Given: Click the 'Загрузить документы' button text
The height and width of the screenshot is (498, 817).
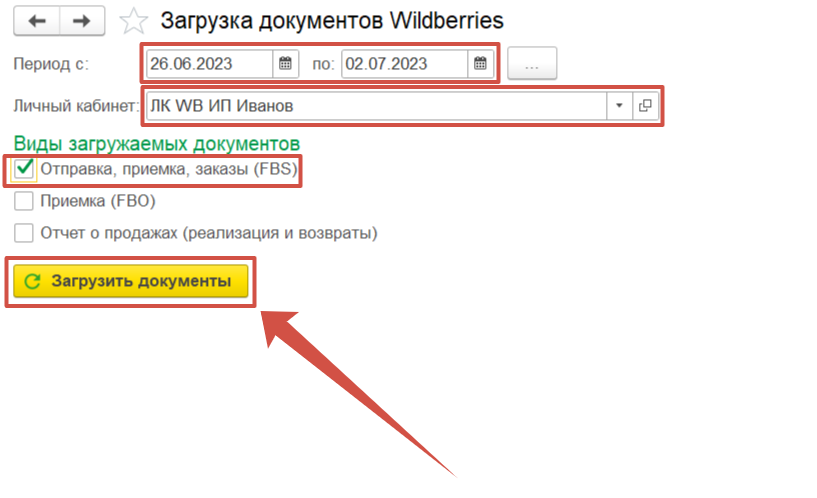Looking at the screenshot, I should [x=140, y=282].
